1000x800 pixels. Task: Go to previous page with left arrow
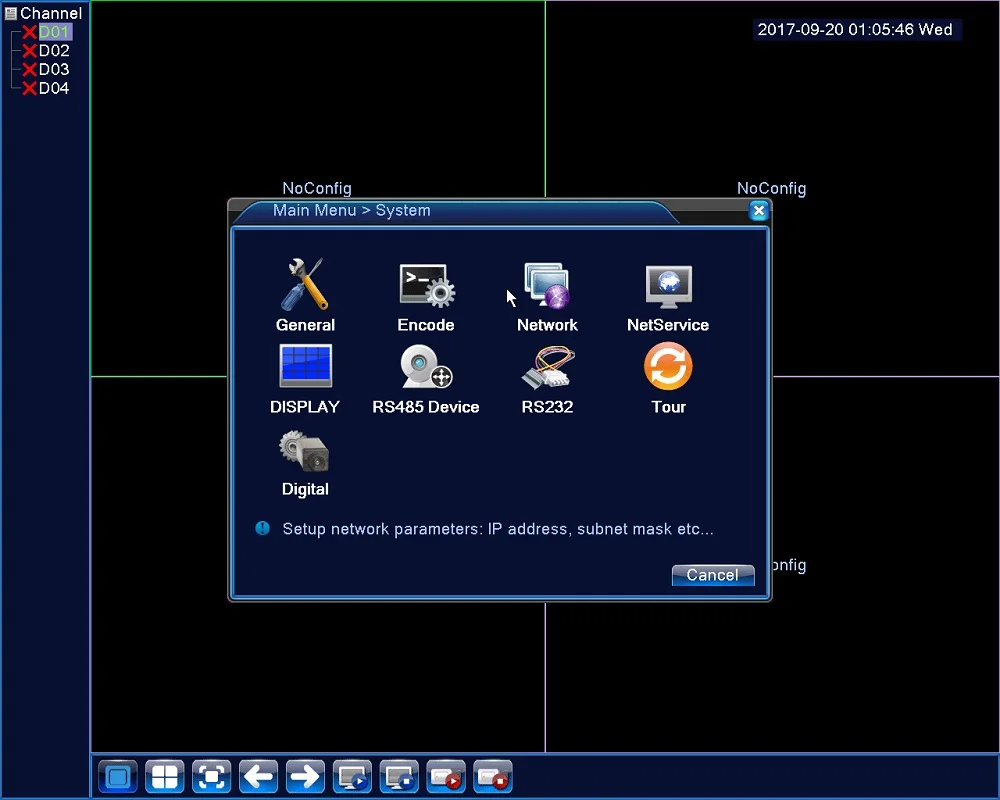258,776
